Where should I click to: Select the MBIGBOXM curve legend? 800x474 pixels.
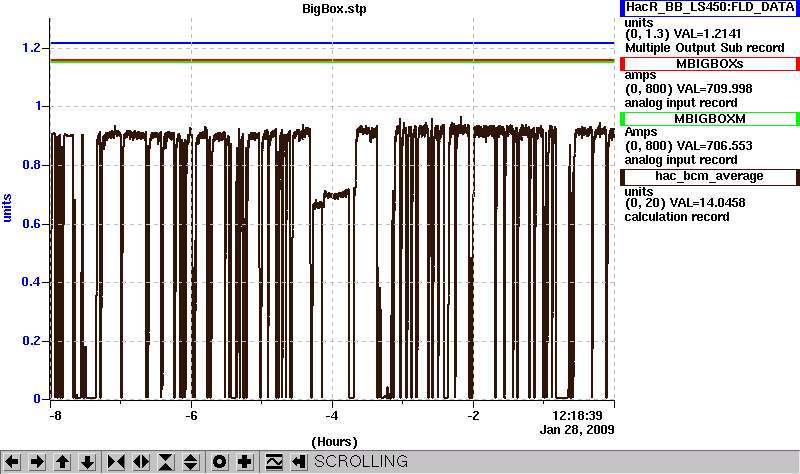[710, 119]
